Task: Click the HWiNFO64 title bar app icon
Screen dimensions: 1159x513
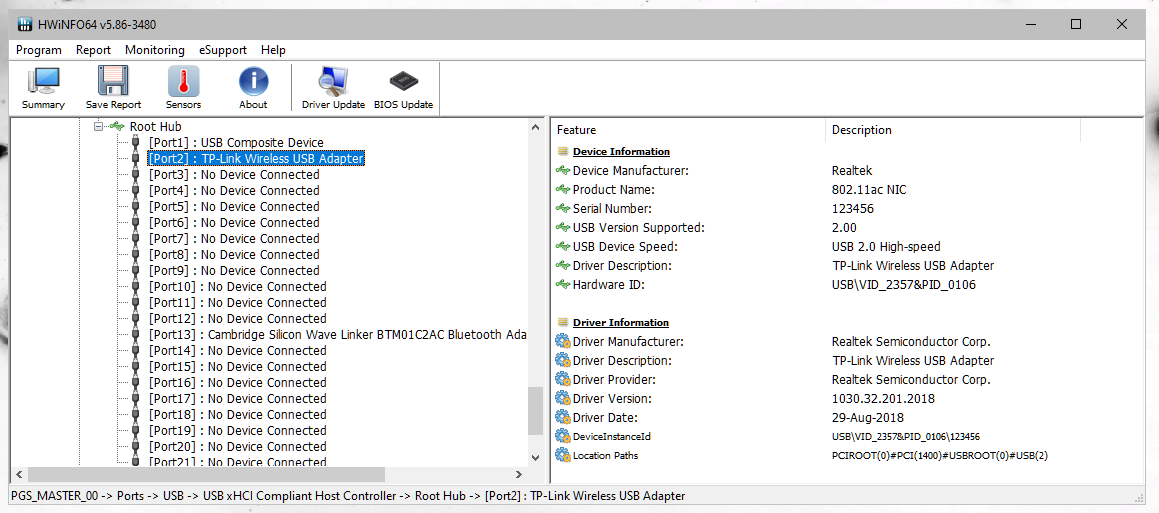Action: [25, 24]
